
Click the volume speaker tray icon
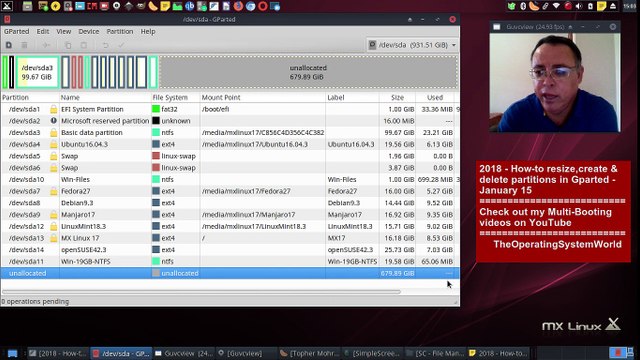pyautogui.click(x=579, y=6)
